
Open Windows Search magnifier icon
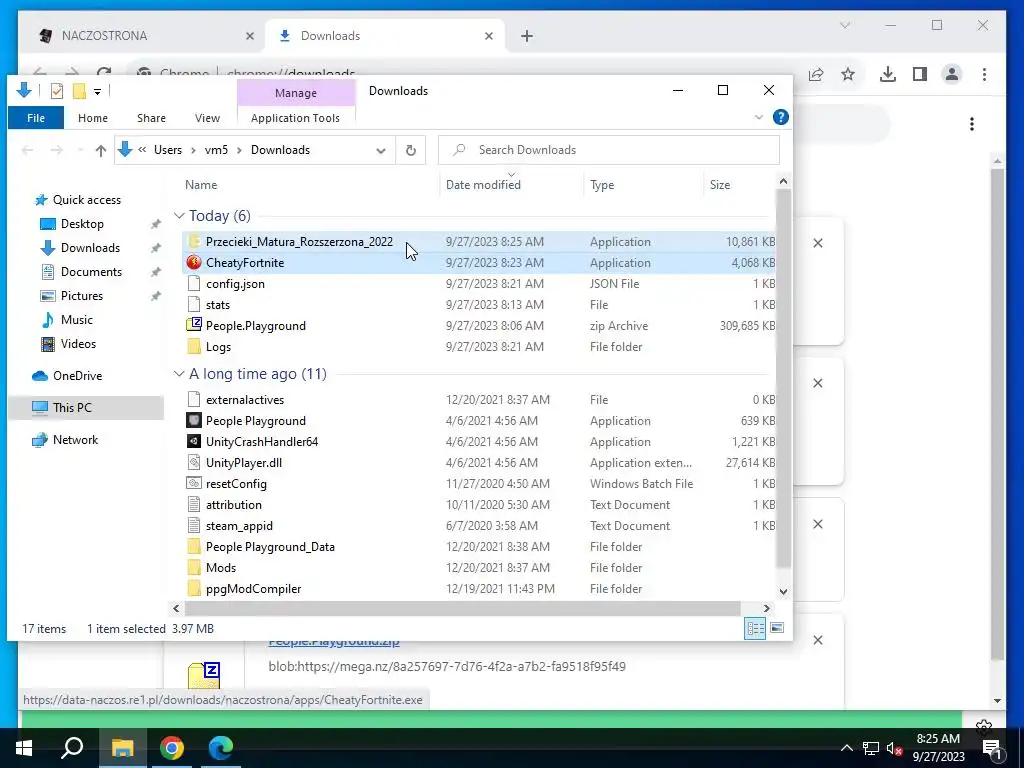[72, 748]
